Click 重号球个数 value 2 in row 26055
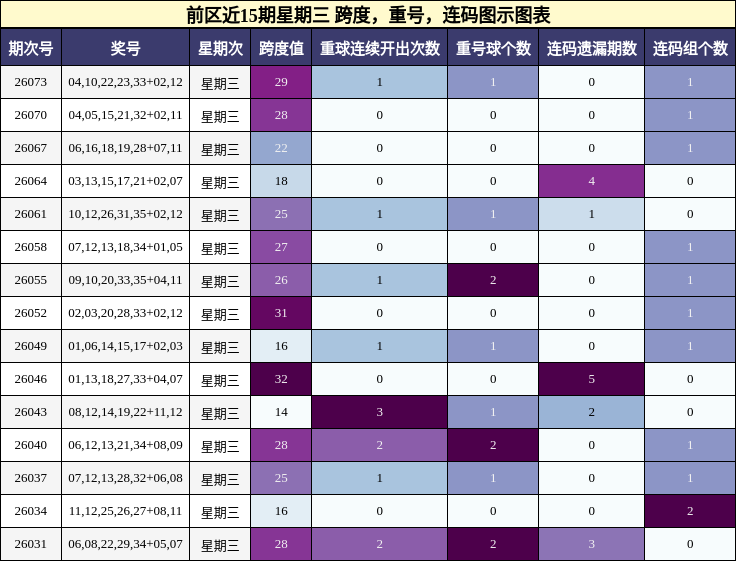 [493, 280]
